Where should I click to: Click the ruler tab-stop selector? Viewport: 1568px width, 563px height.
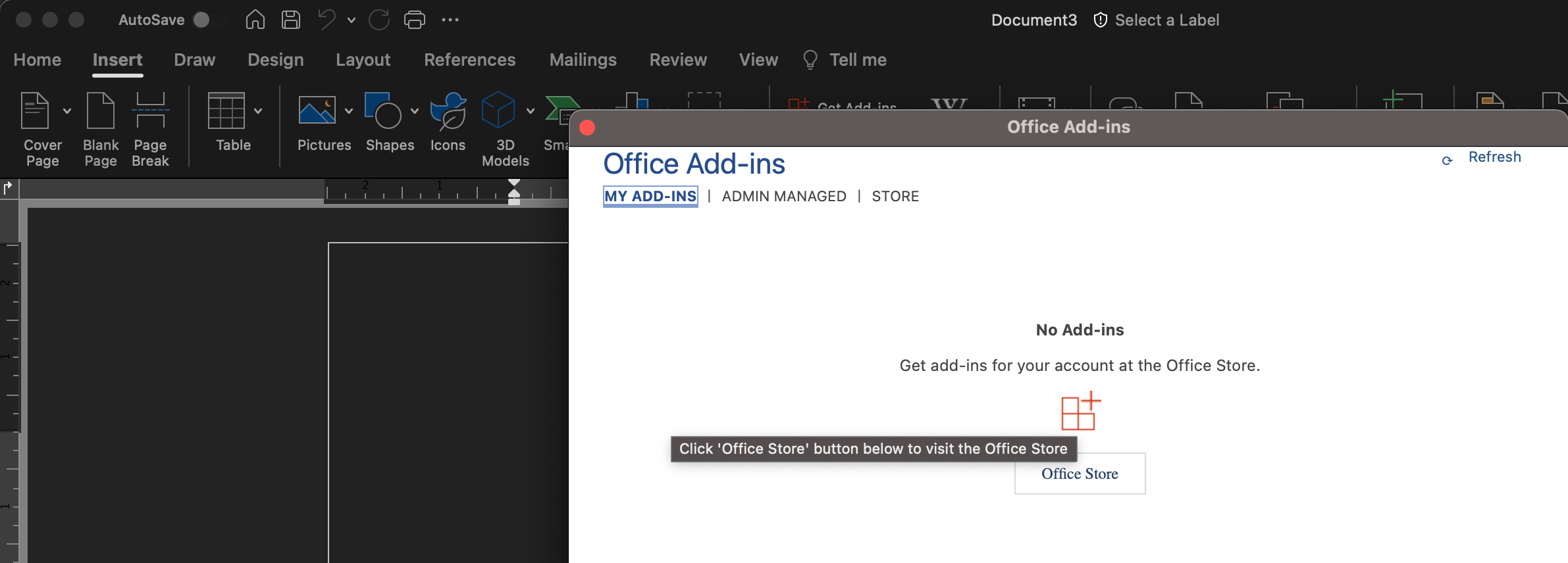pos(9,189)
